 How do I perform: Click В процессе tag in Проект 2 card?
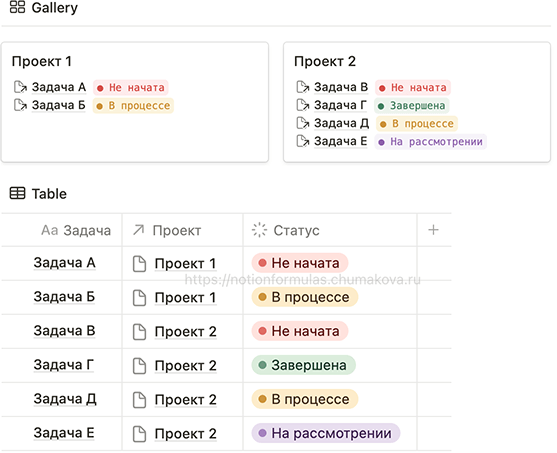[x=417, y=124]
